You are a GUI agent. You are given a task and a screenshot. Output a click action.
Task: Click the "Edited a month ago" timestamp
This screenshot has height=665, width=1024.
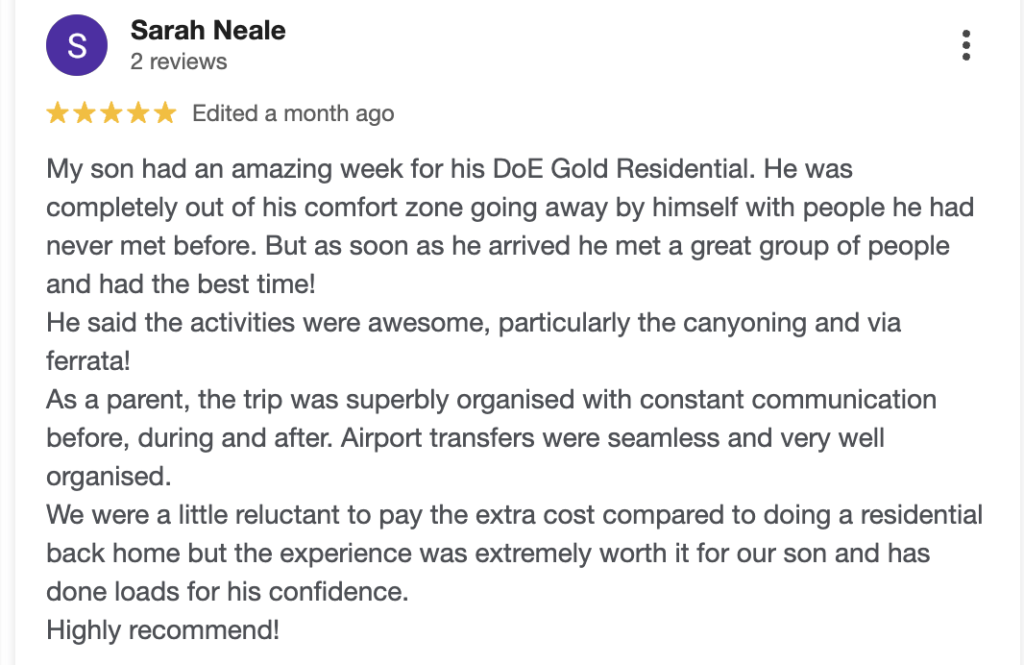pos(293,114)
